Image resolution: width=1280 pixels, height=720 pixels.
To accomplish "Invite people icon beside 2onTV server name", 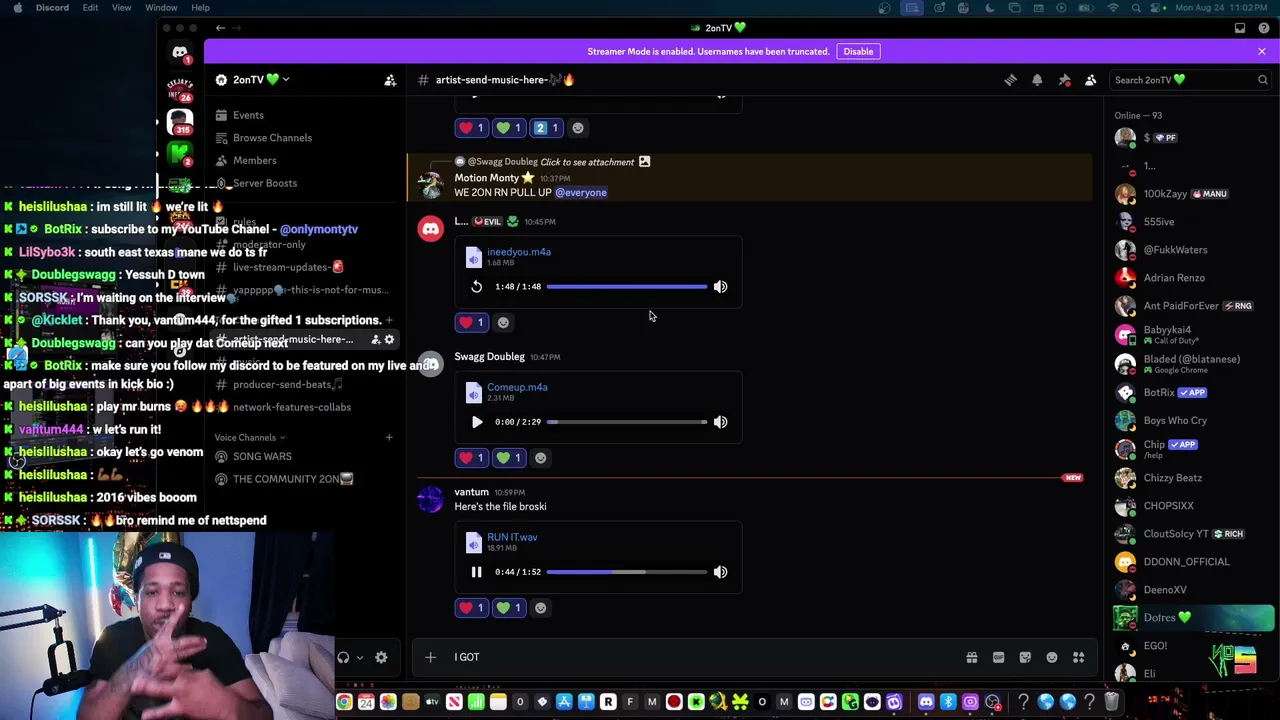I will point(390,80).
